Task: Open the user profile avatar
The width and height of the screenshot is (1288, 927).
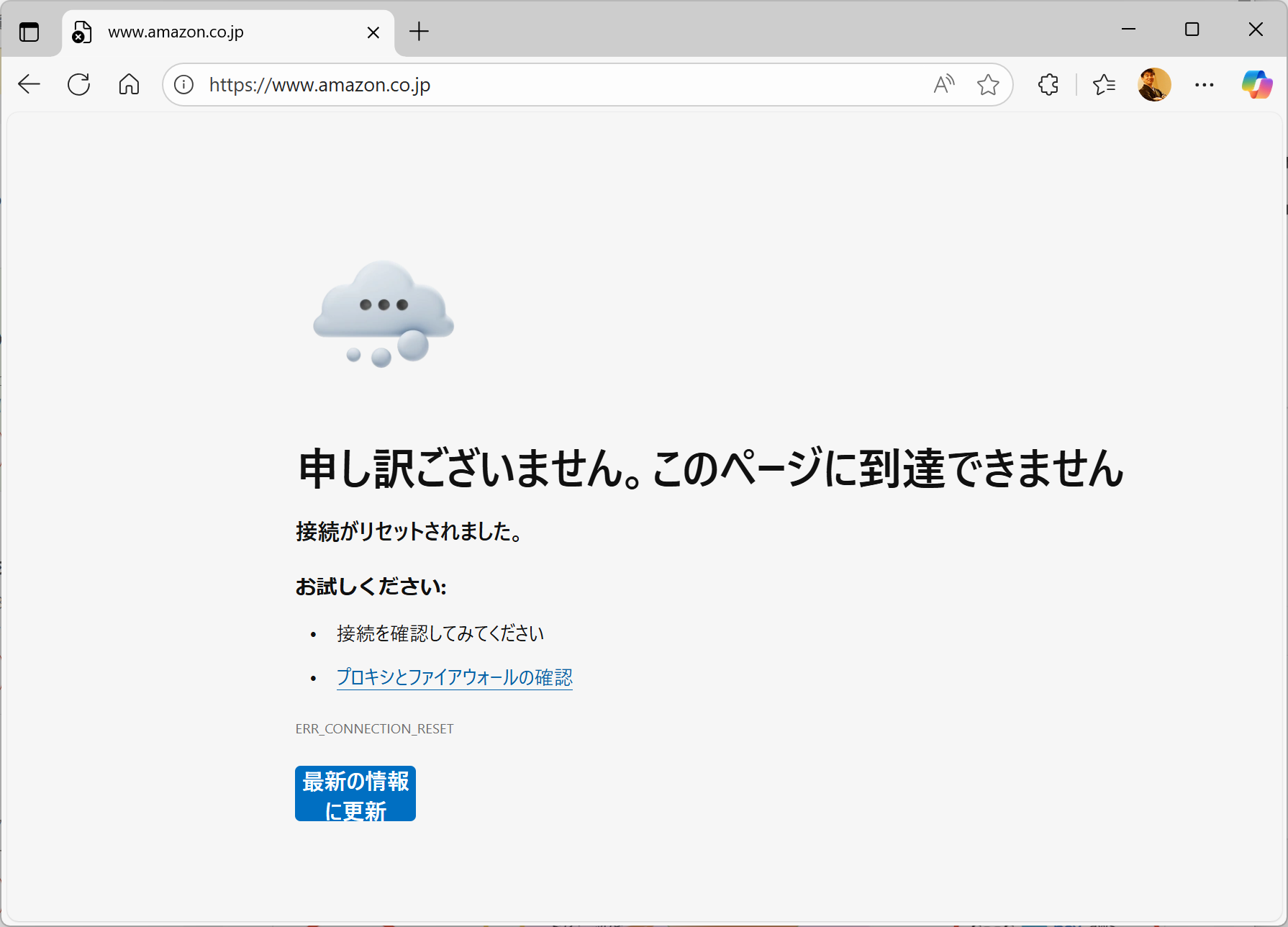Action: point(1154,85)
